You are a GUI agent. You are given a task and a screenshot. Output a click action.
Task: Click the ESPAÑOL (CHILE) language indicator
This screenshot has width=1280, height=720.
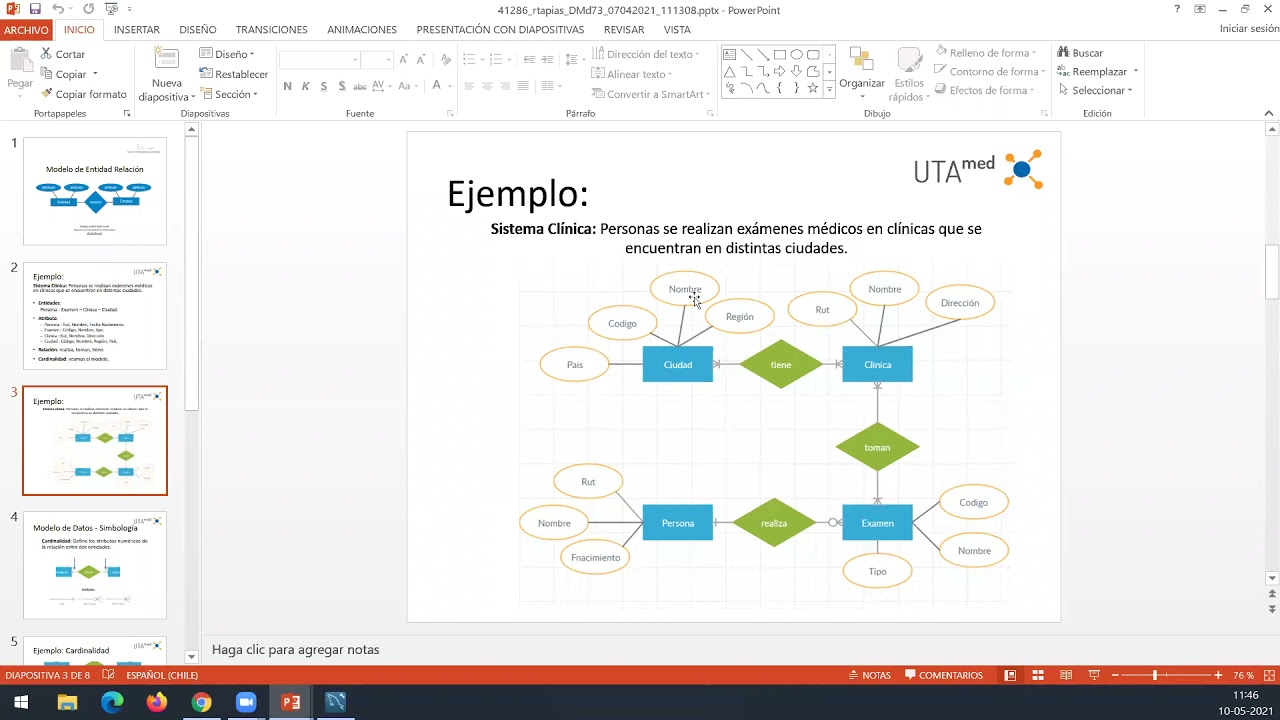162,675
